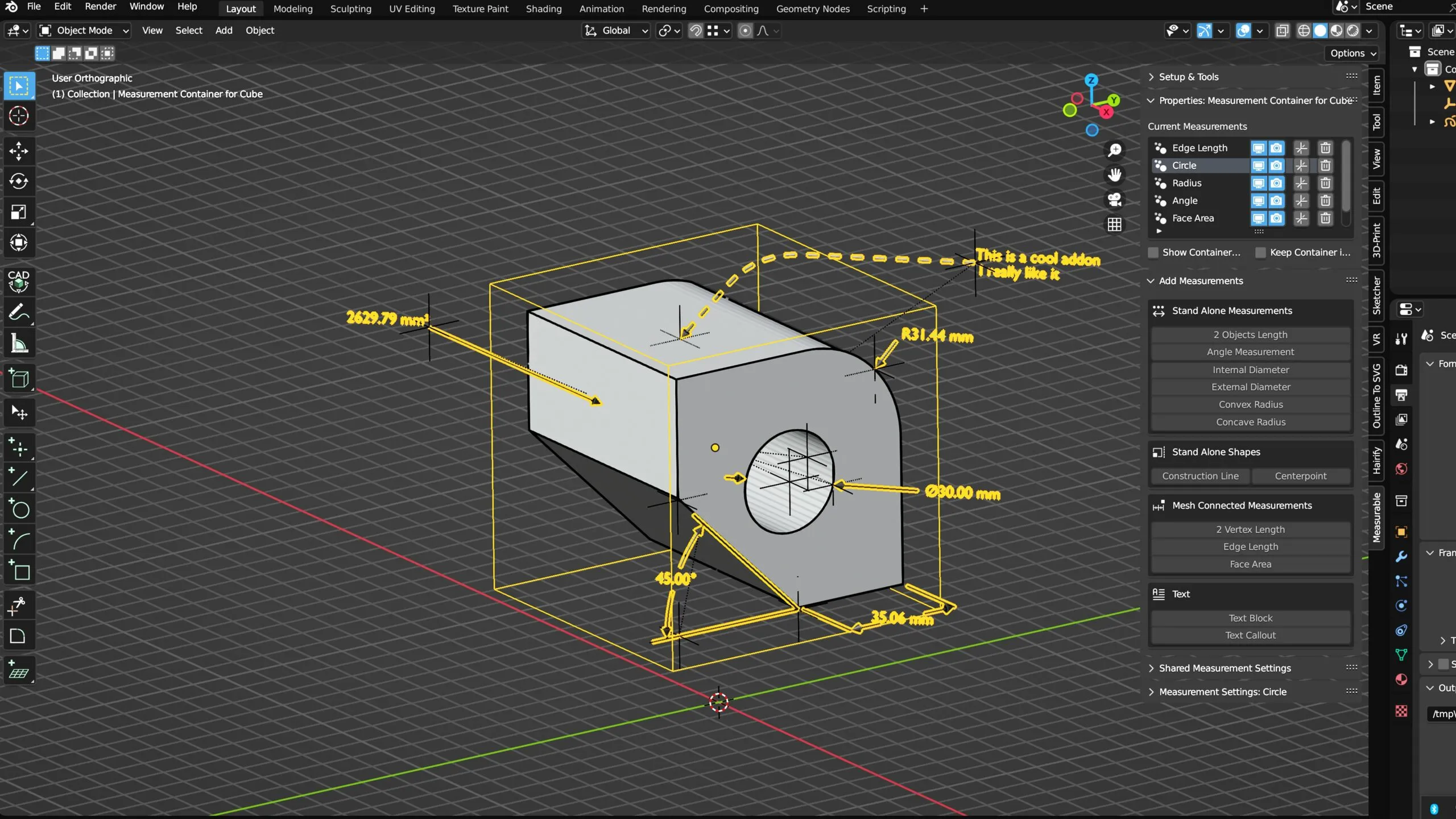
Task: Click the Internal Diameter button
Action: point(1250,370)
